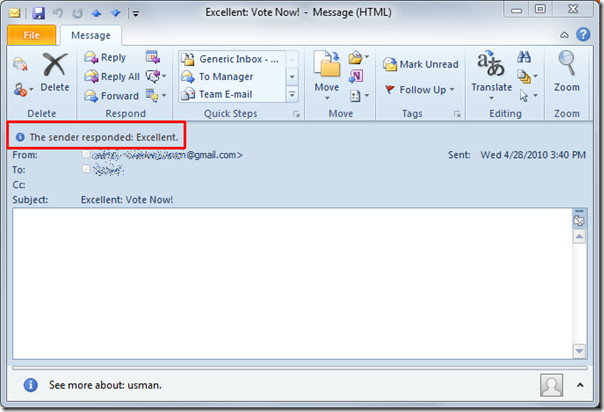The height and width of the screenshot is (412, 604).
Task: Click 'The sender responded: Excellent.' info bar
Action: 97,137
